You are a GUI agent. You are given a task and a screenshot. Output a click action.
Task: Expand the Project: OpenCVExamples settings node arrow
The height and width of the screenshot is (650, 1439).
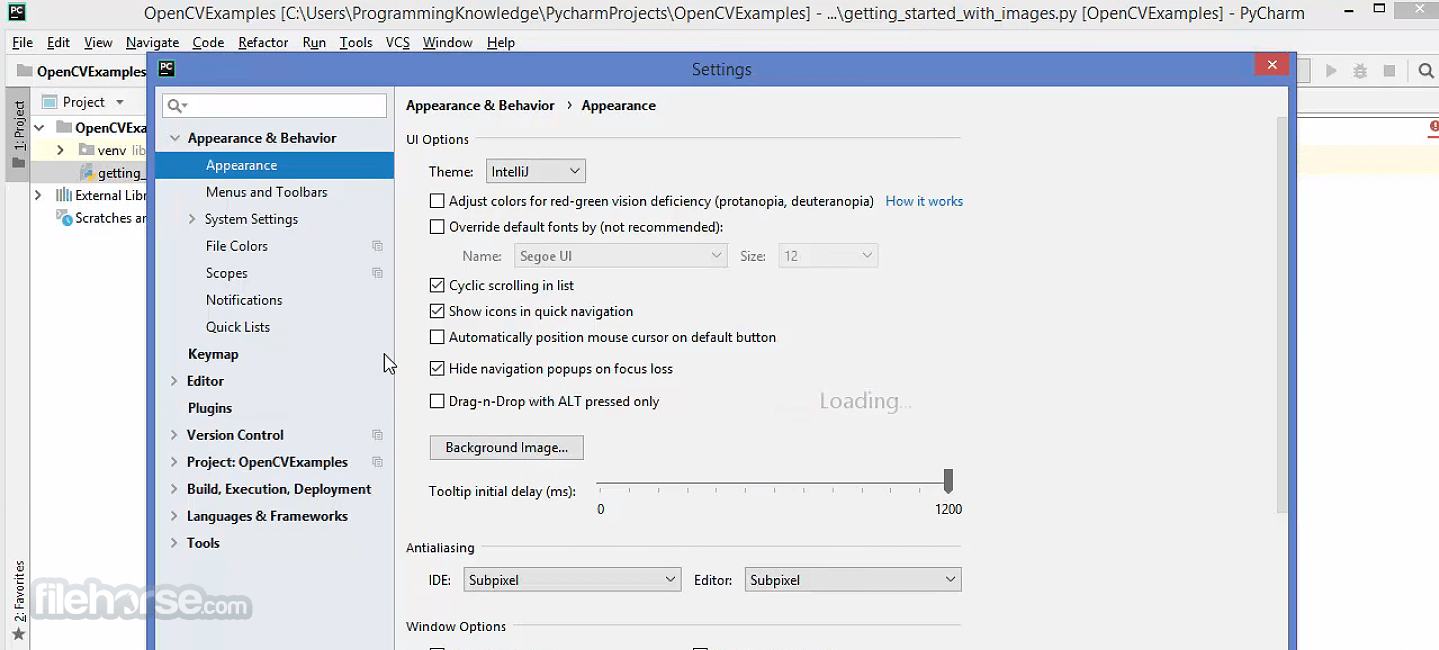pos(174,462)
